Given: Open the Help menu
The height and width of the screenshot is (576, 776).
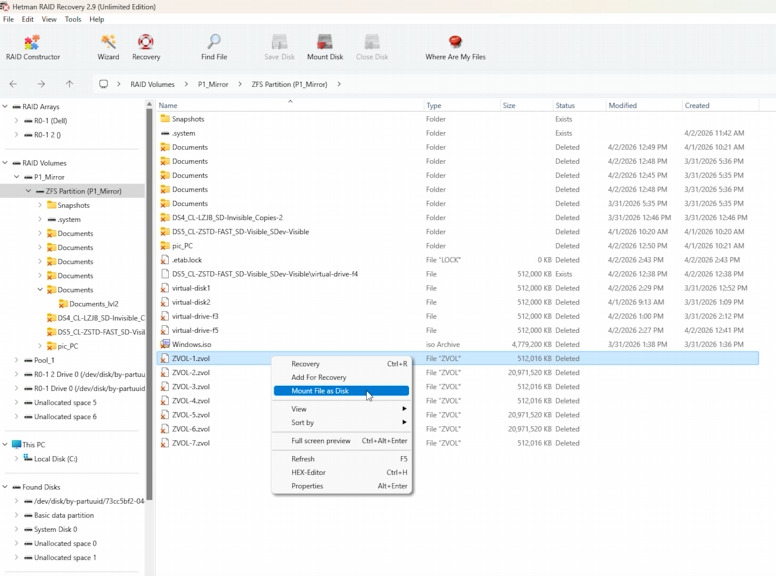Looking at the screenshot, I should 97,19.
